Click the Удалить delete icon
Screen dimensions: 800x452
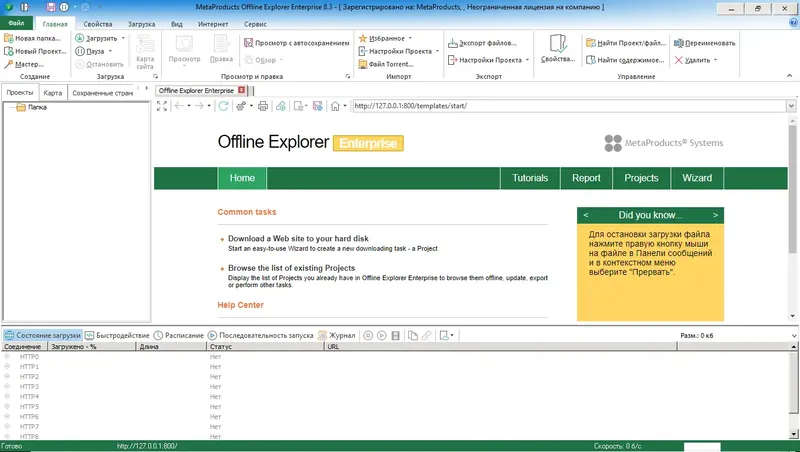(679, 60)
